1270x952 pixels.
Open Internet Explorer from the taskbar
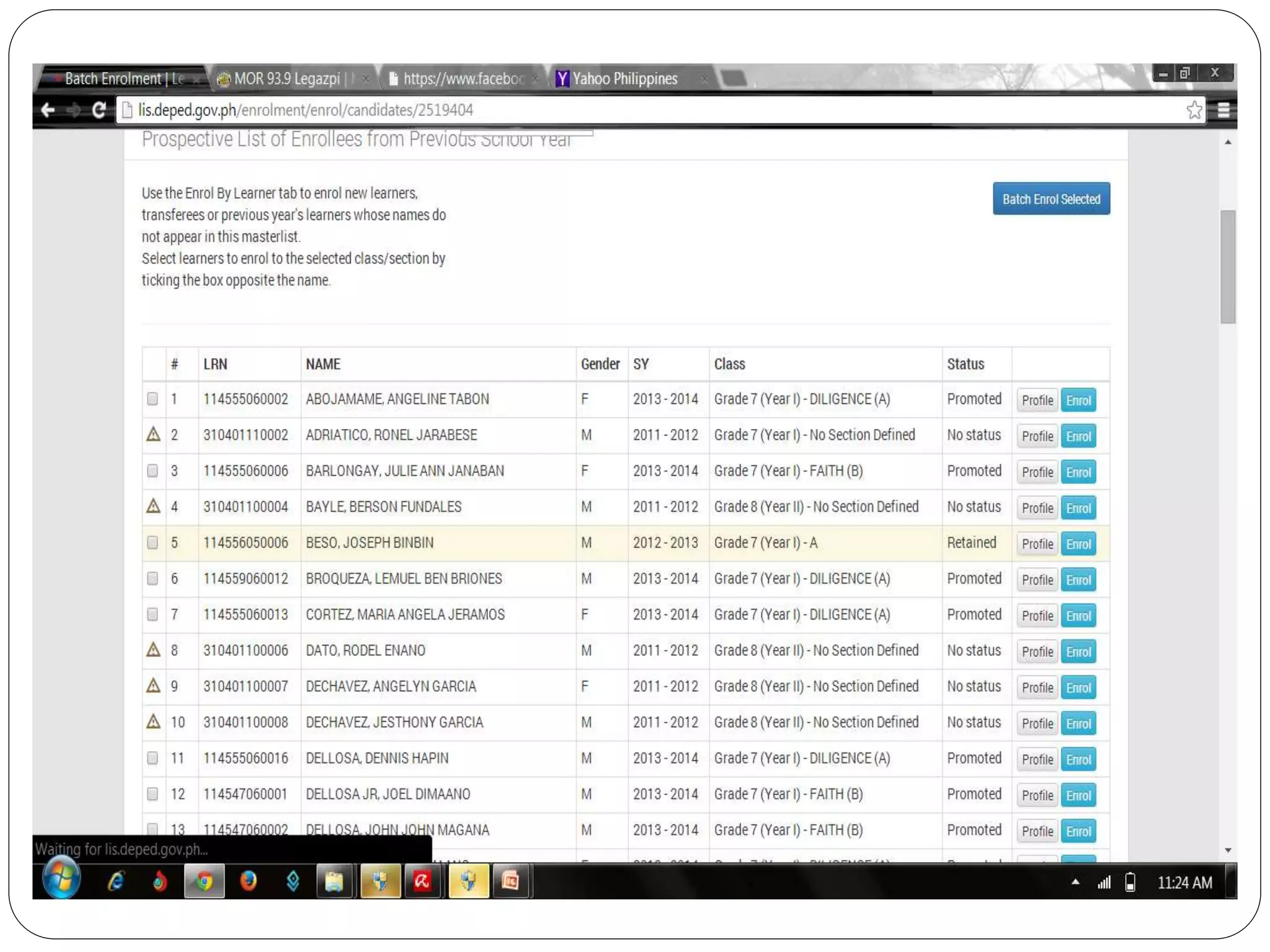pyautogui.click(x=116, y=881)
